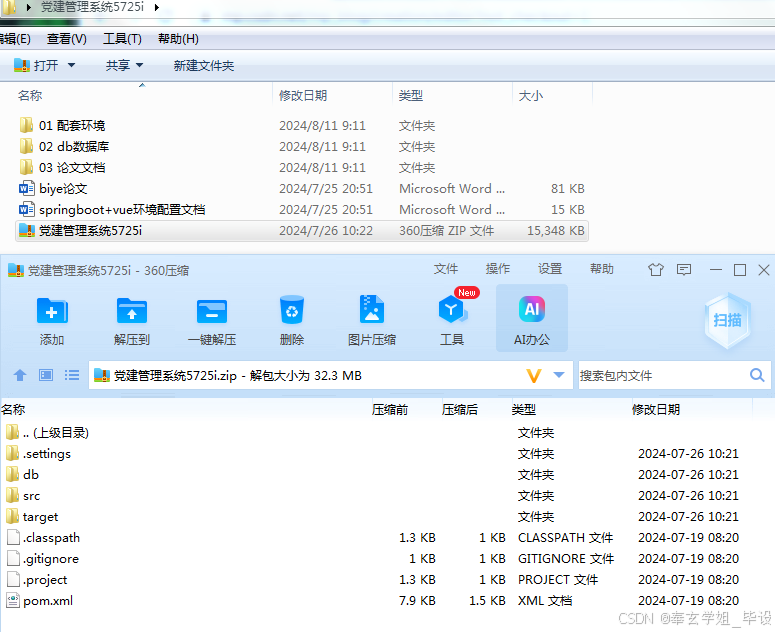Click the 打开 button in Explorer toolbar

point(36,65)
